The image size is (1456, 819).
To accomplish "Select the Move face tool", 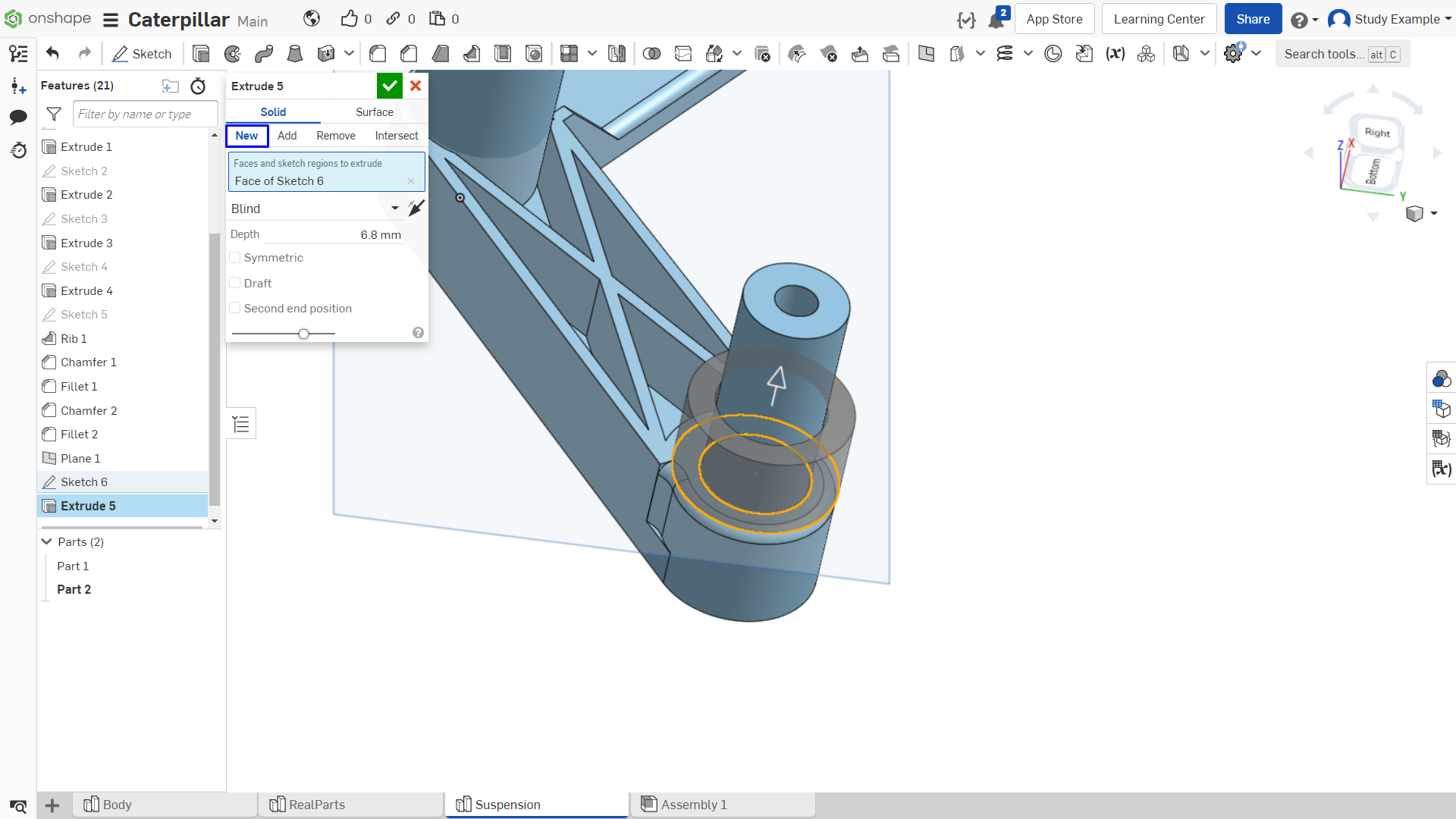I will pyautogui.click(x=860, y=54).
